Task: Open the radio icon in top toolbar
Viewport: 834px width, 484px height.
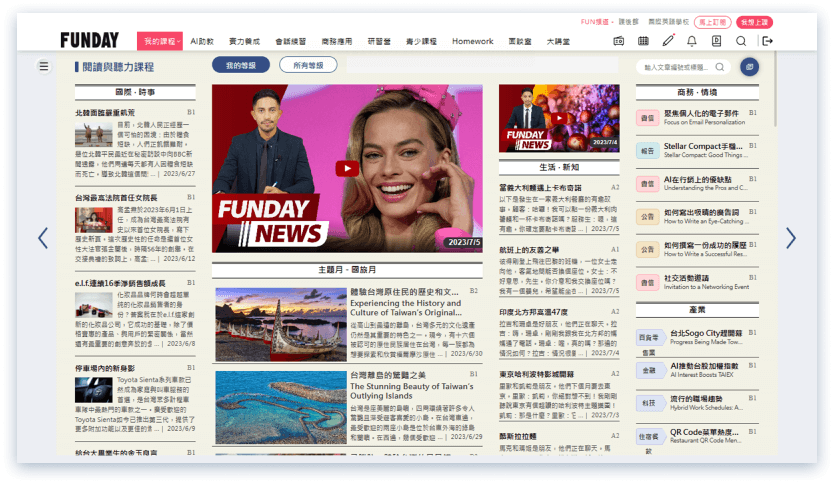Action: pyautogui.click(x=619, y=41)
